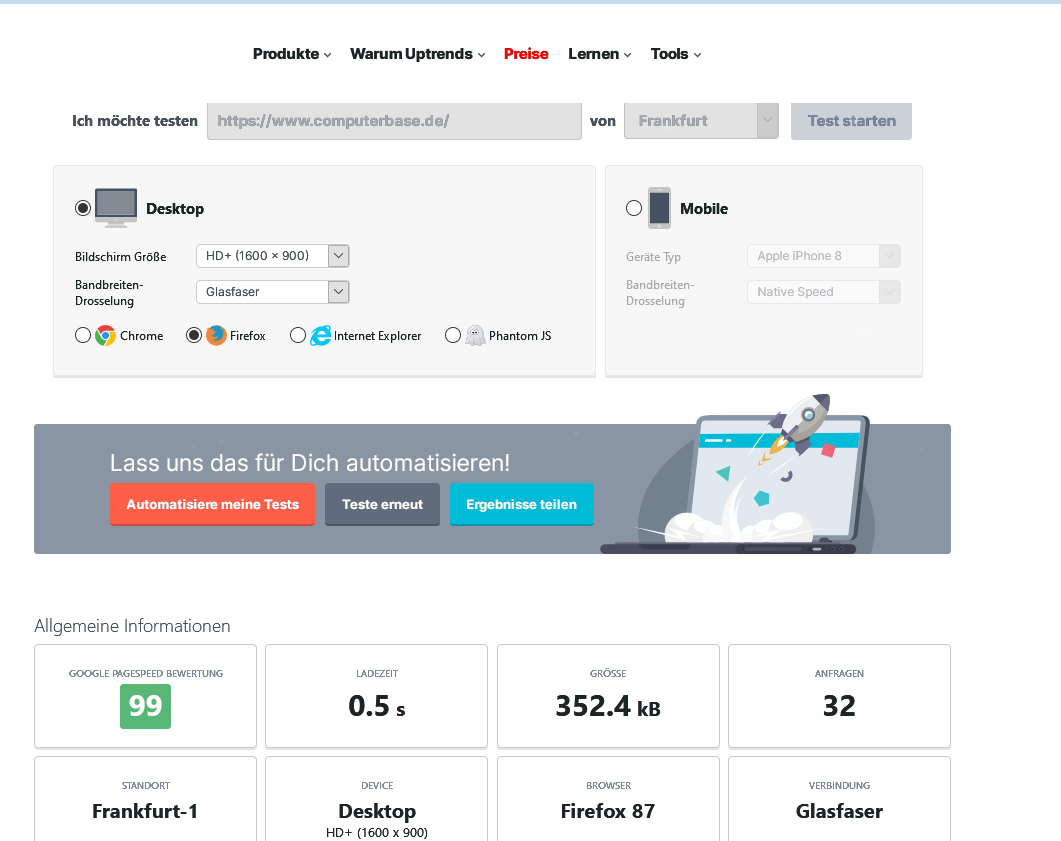Click the Grösse 352.4 kB value
This screenshot has height=841, width=1061.
[x=608, y=706]
